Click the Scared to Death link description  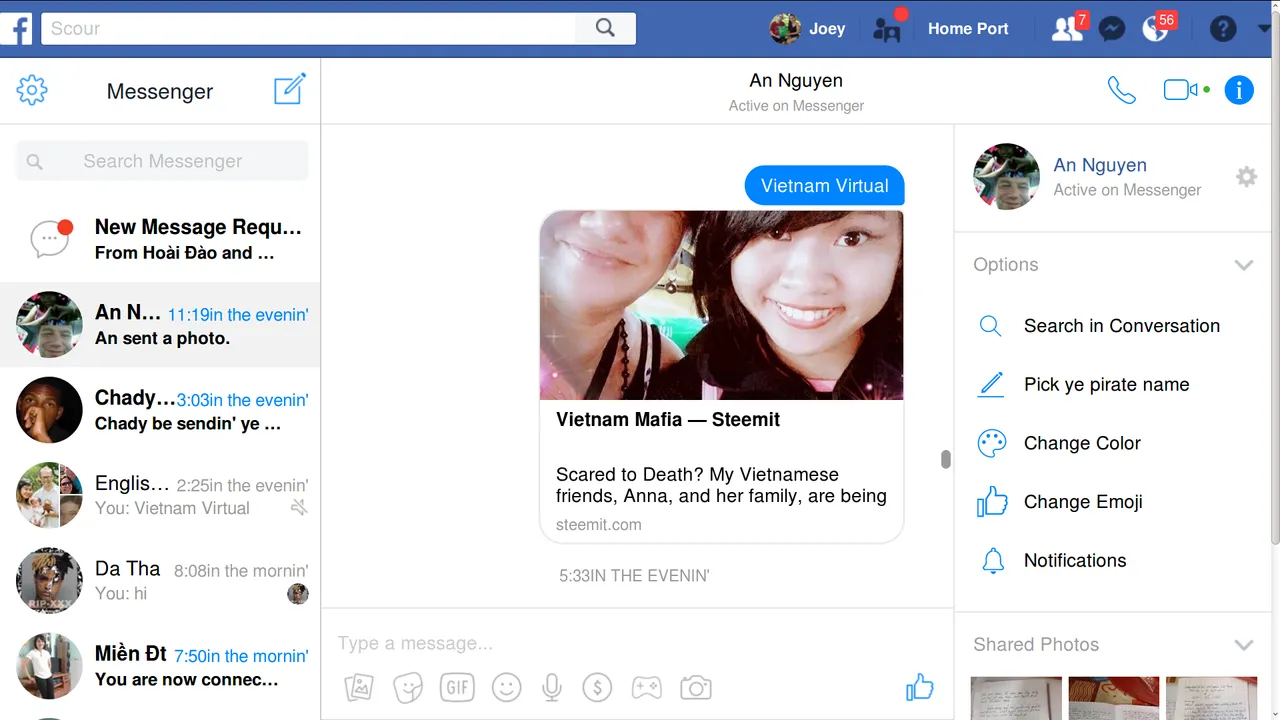click(x=721, y=485)
